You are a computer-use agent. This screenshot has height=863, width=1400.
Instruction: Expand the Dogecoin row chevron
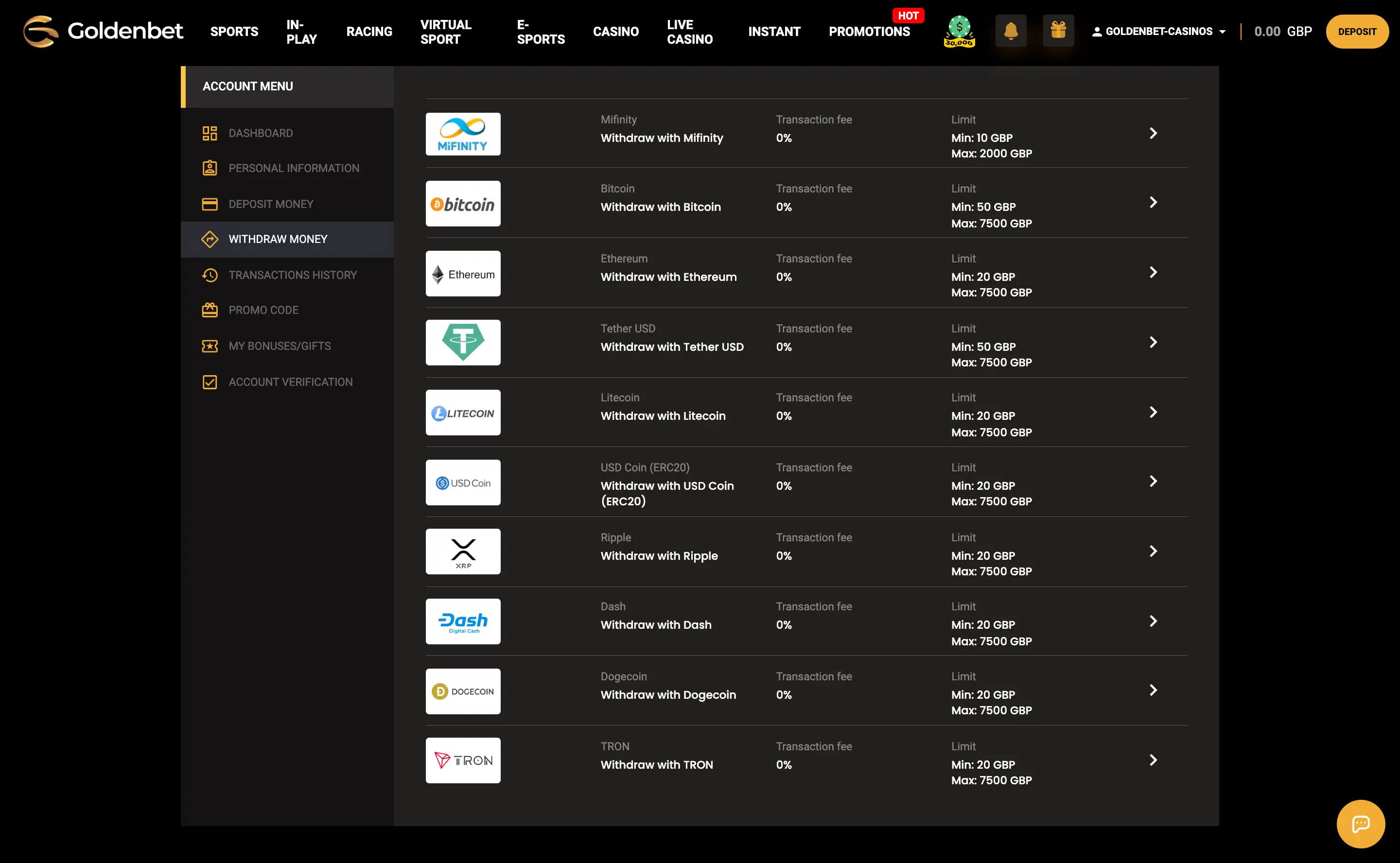click(x=1153, y=690)
